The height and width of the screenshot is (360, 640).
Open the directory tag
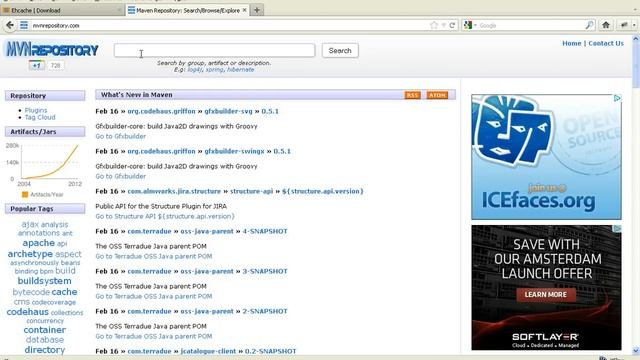click(44, 350)
